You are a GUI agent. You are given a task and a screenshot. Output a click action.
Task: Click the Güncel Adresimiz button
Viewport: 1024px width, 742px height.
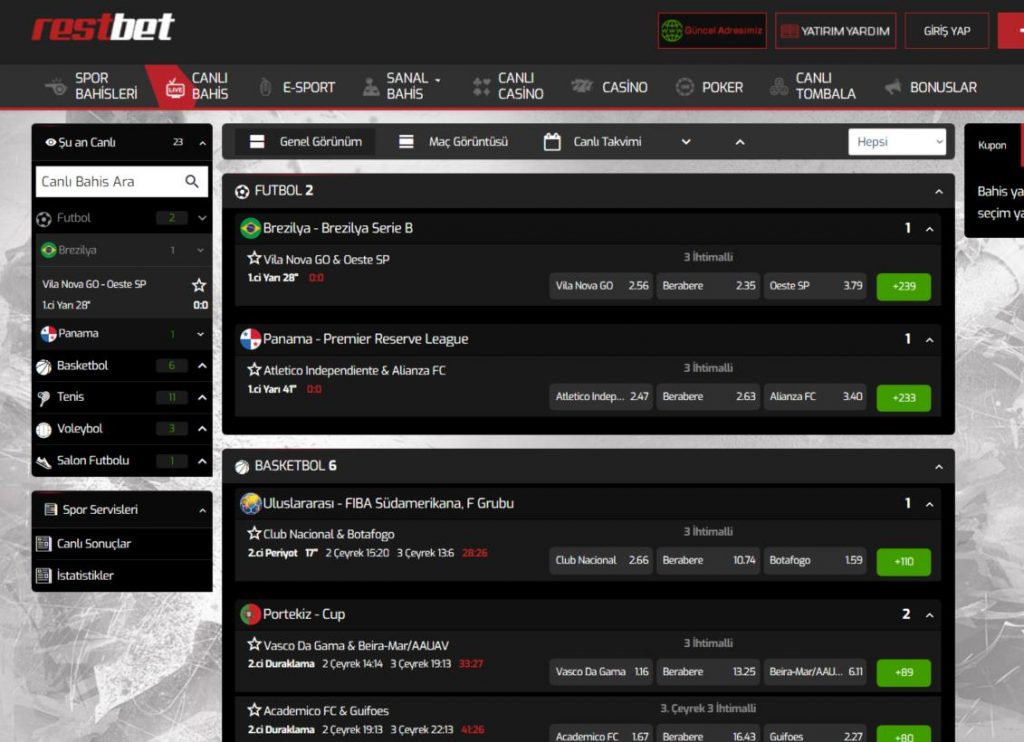(712, 31)
